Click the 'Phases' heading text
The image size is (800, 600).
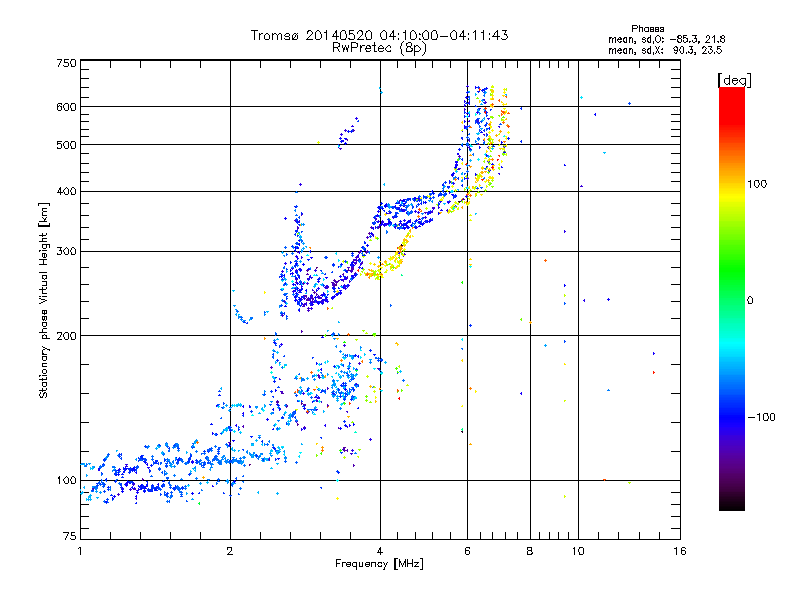coord(647,29)
